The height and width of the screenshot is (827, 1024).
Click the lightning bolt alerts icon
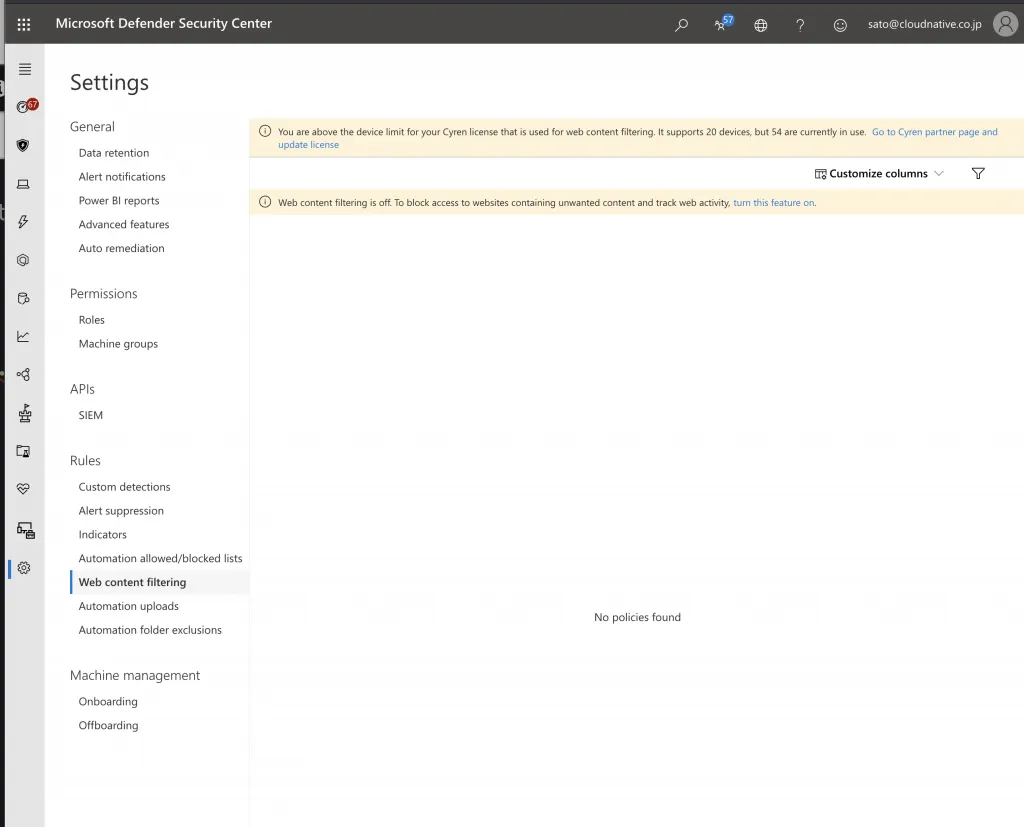24,222
